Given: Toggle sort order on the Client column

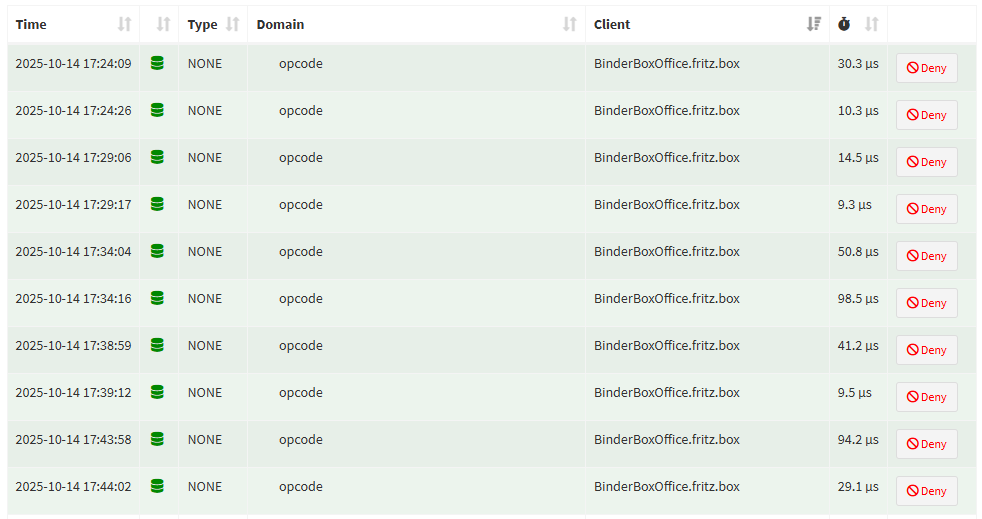Looking at the screenshot, I should 814,24.
